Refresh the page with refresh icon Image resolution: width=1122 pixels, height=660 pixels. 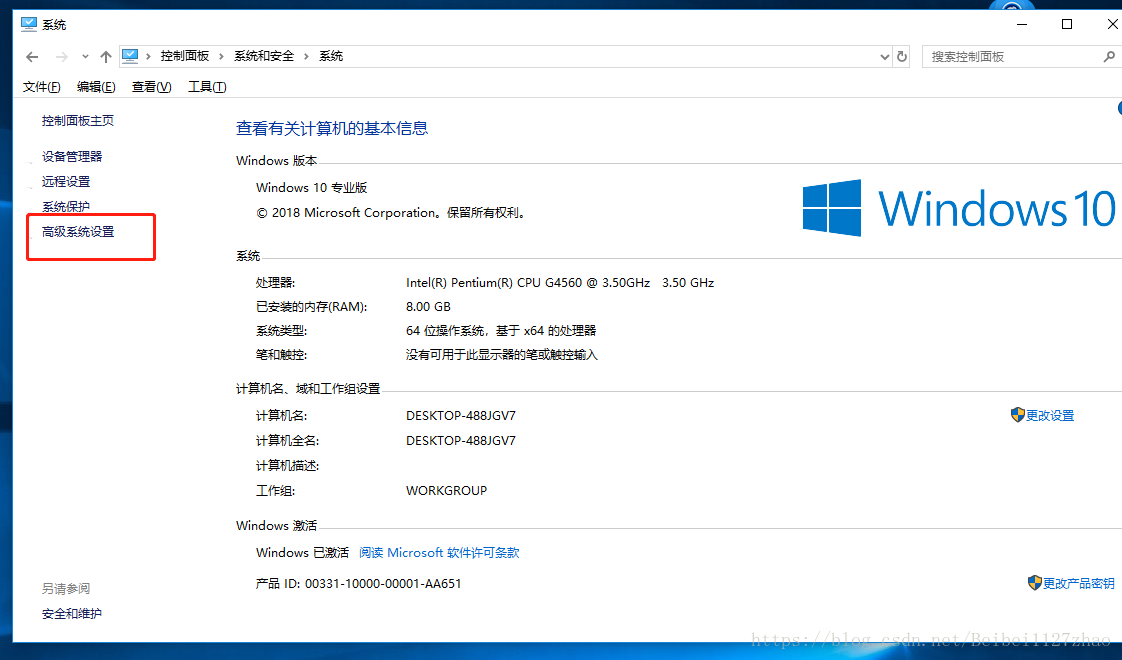pyautogui.click(x=902, y=57)
